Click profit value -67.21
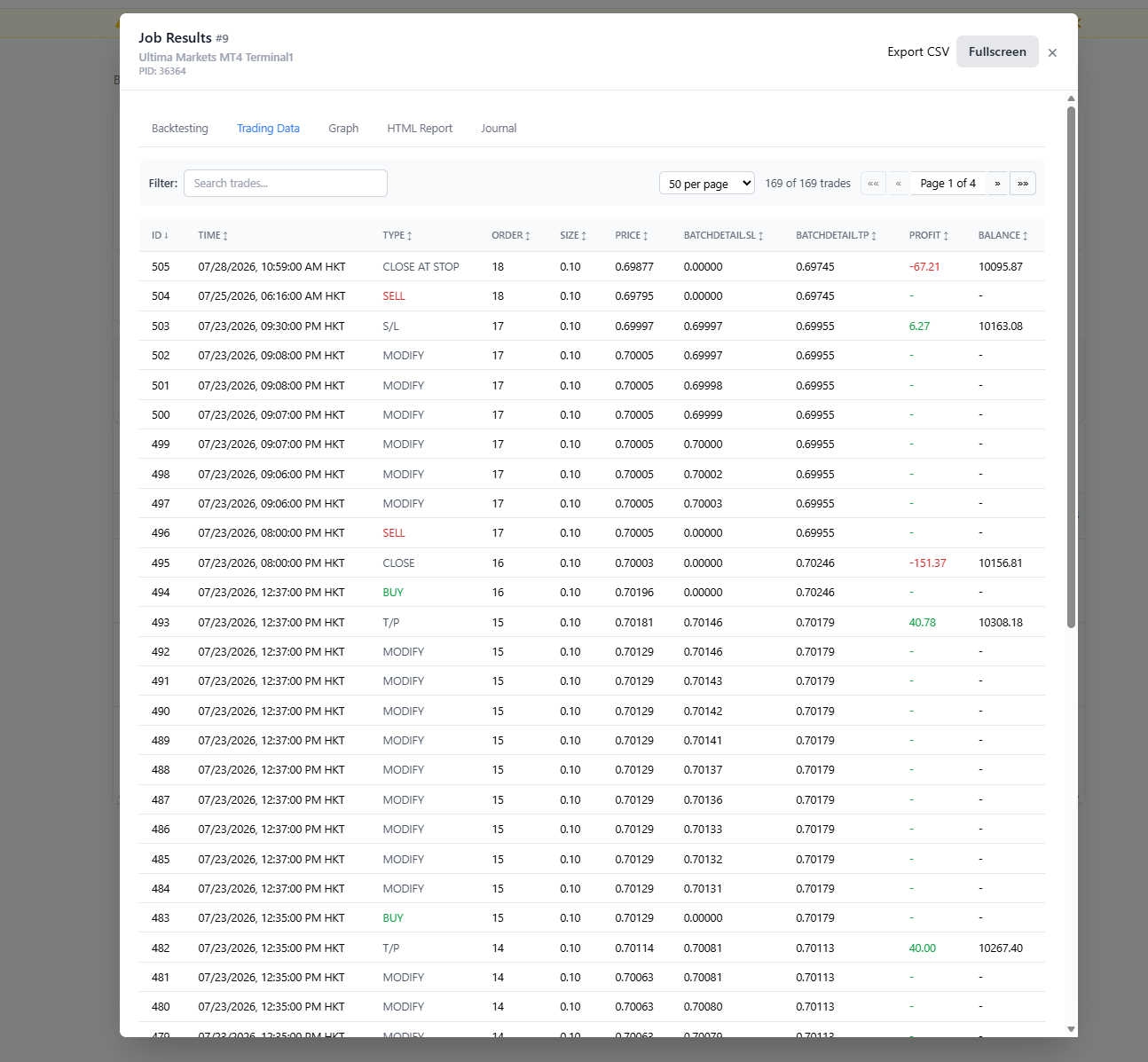 coord(924,266)
